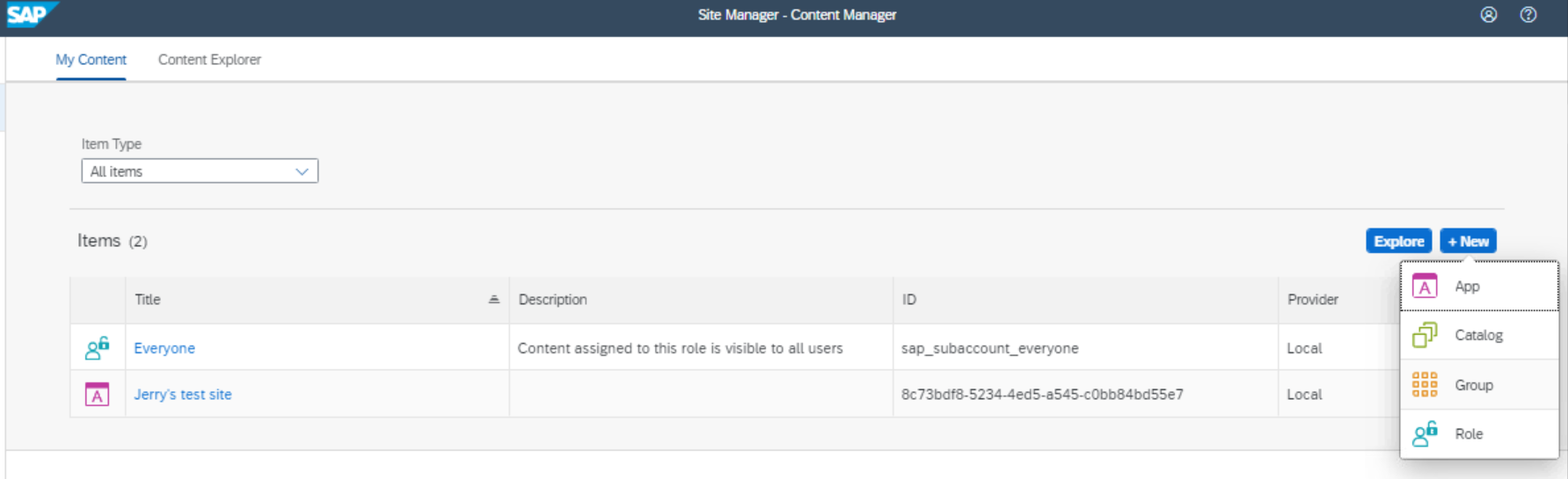The height and width of the screenshot is (479, 1568).
Task: Switch to the Content Explorer tab
Action: (x=209, y=60)
